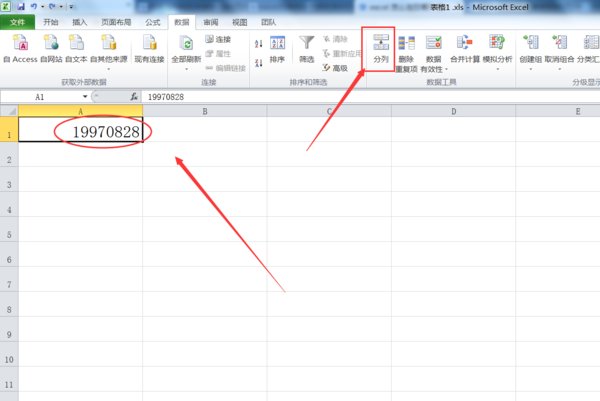Click the 高级 advanced filter button

click(335, 68)
